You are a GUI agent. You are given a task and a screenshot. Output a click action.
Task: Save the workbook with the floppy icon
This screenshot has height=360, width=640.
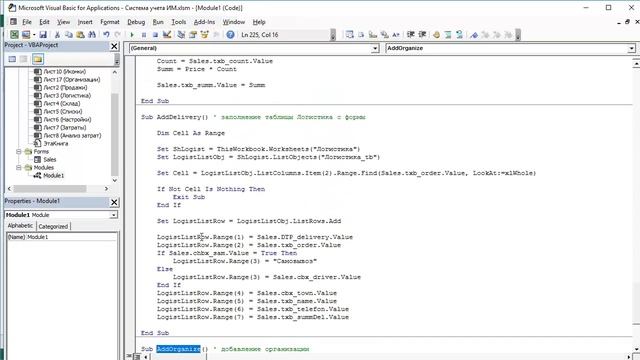click(x=43, y=35)
